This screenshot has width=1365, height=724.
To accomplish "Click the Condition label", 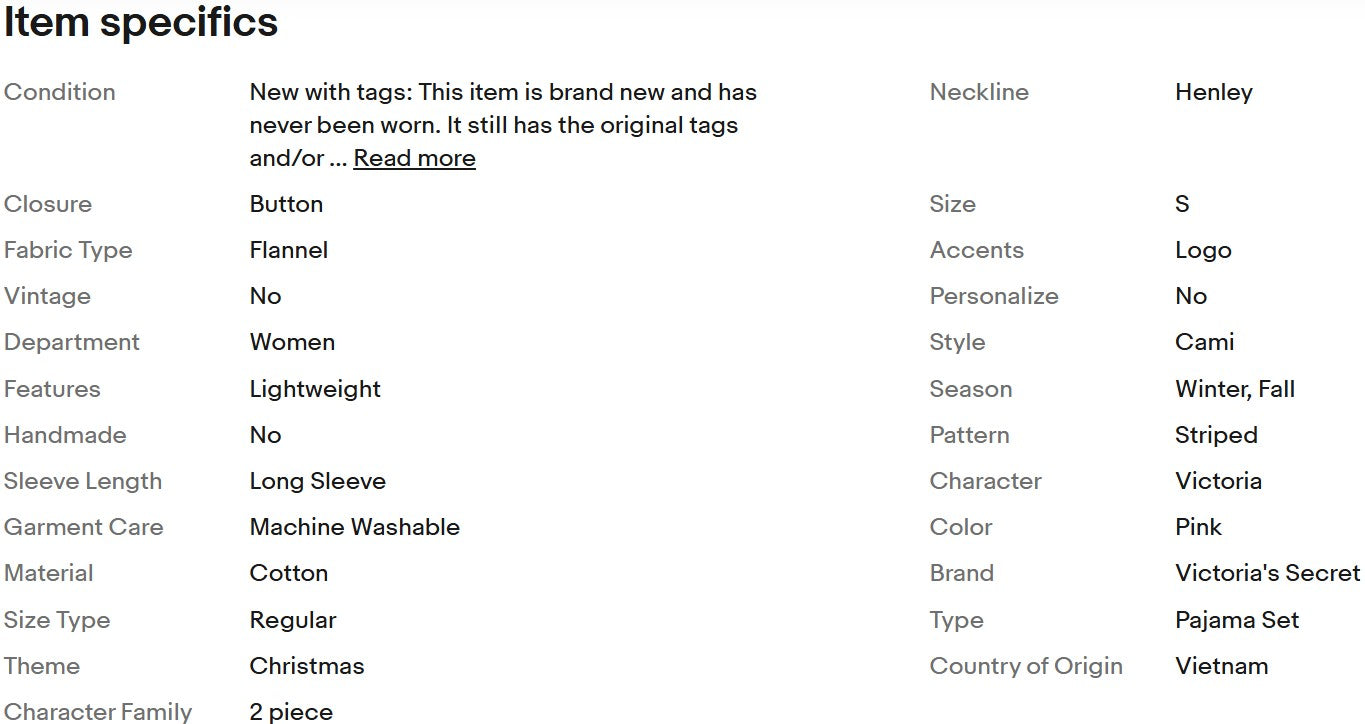I will tap(60, 92).
